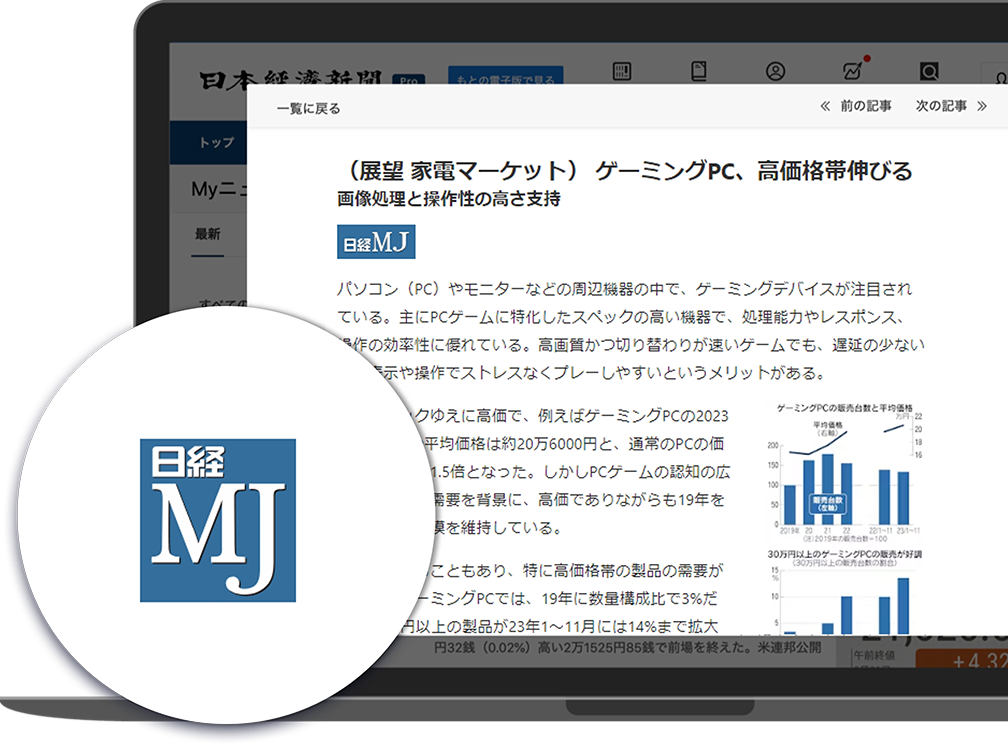
Task: Click the Pro badge next to logo
Action: 408,82
